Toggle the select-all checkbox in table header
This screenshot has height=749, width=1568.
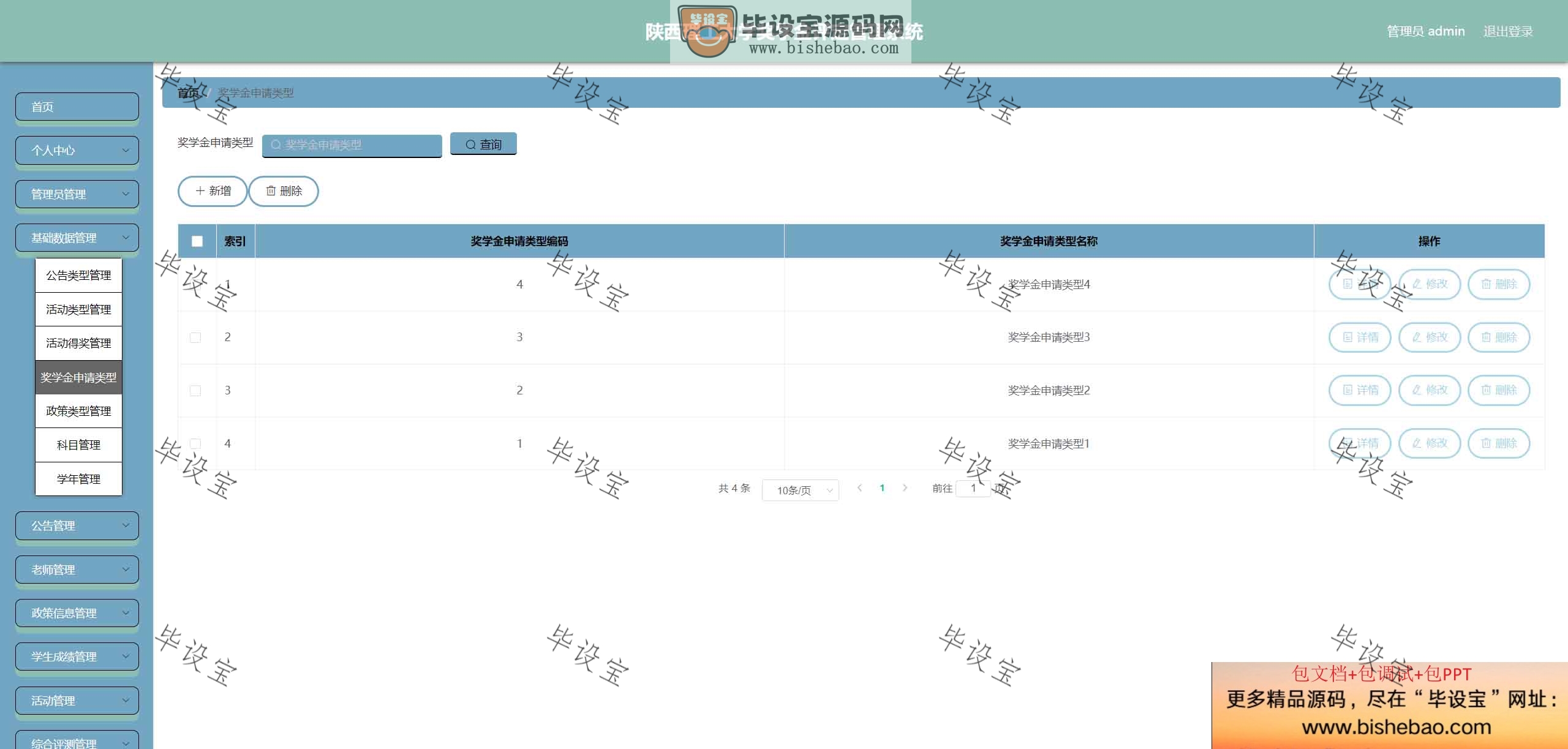point(197,241)
